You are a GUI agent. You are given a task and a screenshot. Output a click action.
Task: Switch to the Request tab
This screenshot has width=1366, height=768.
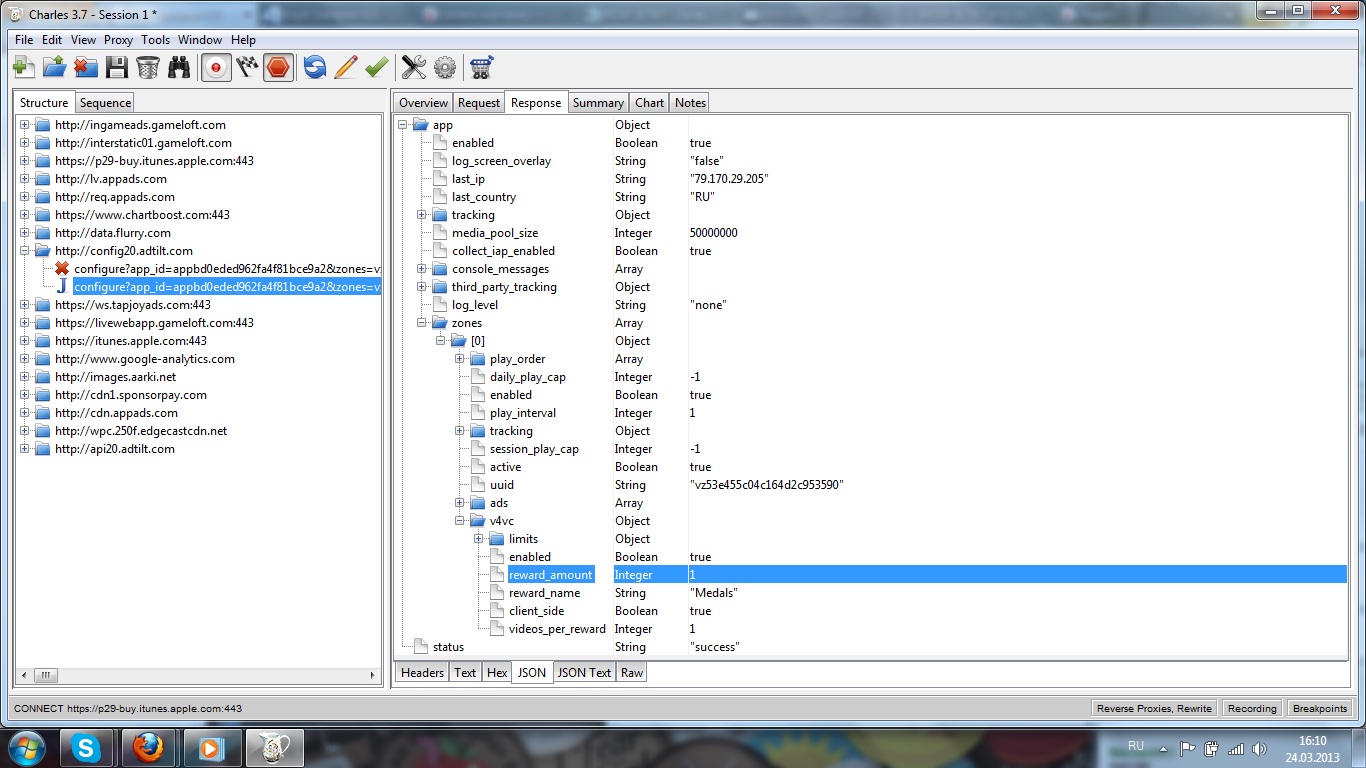(479, 102)
